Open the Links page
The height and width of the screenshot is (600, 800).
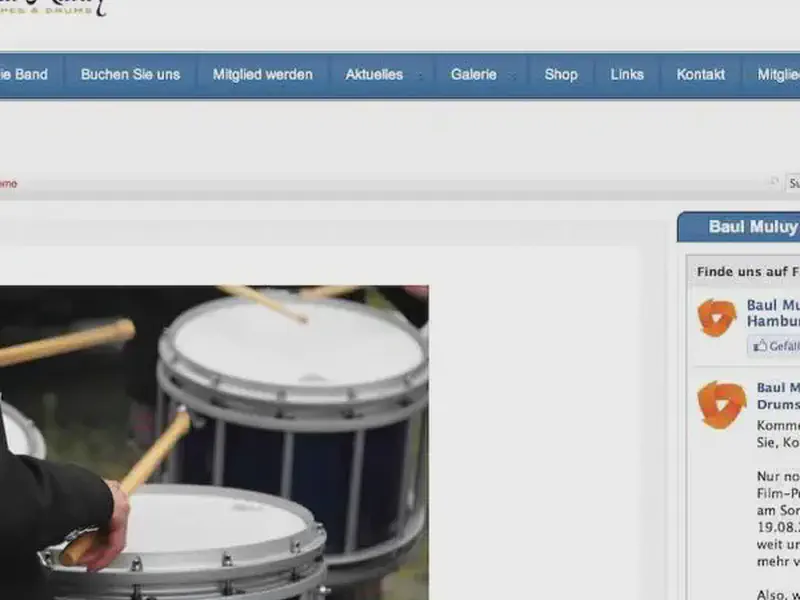click(x=627, y=74)
